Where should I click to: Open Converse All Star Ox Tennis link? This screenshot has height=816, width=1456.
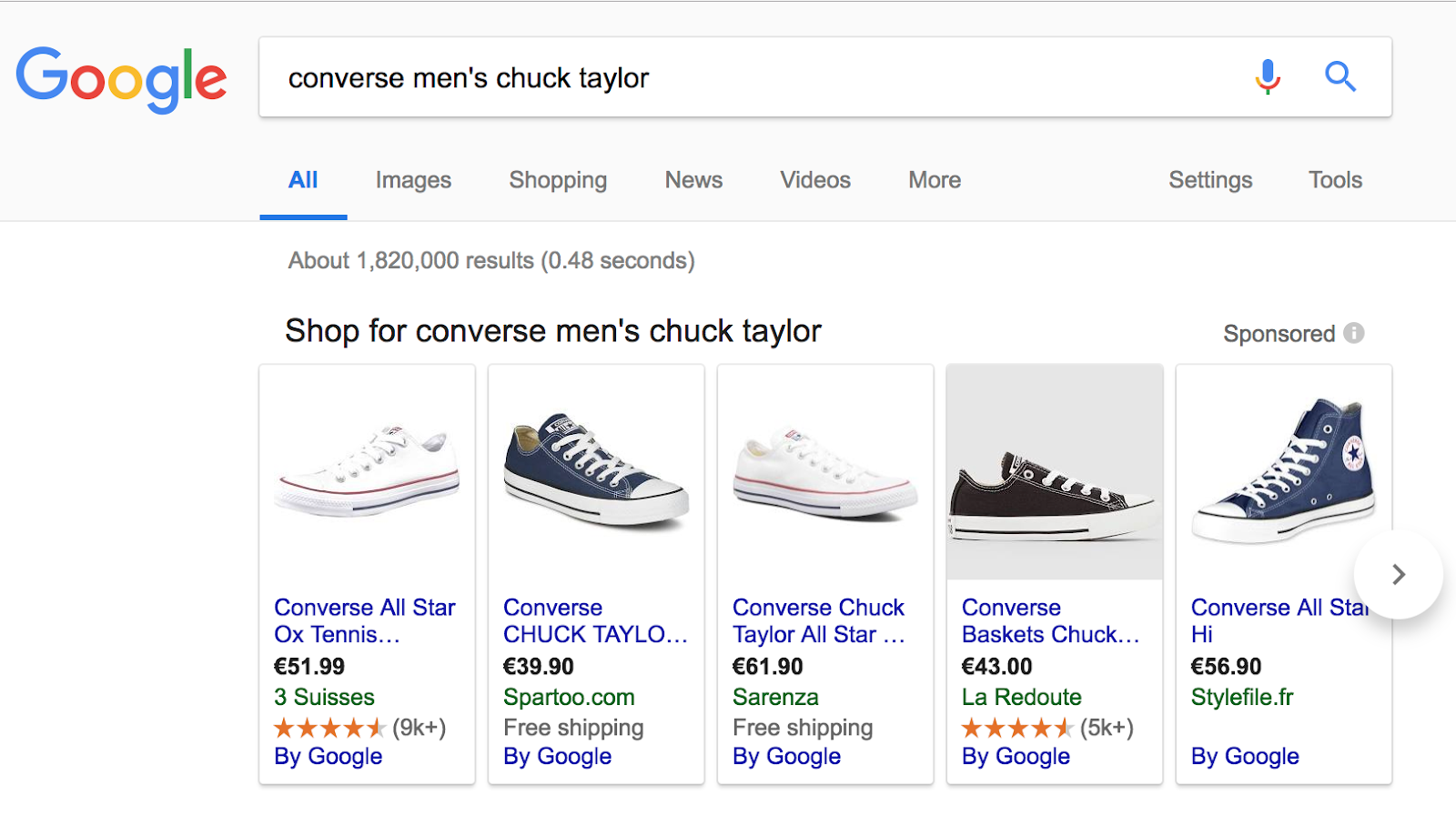click(365, 620)
